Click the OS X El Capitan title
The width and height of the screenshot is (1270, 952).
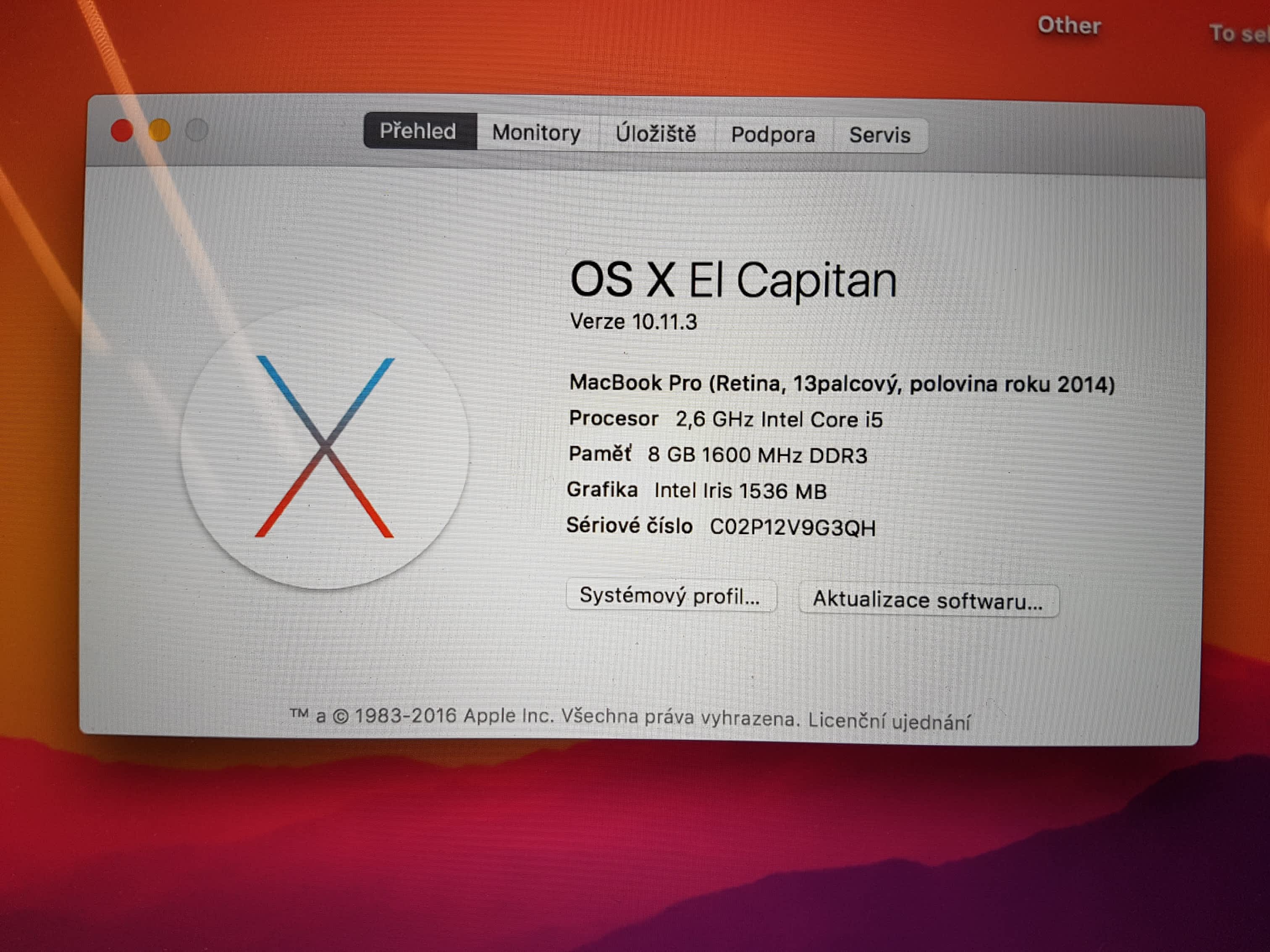pos(733,280)
